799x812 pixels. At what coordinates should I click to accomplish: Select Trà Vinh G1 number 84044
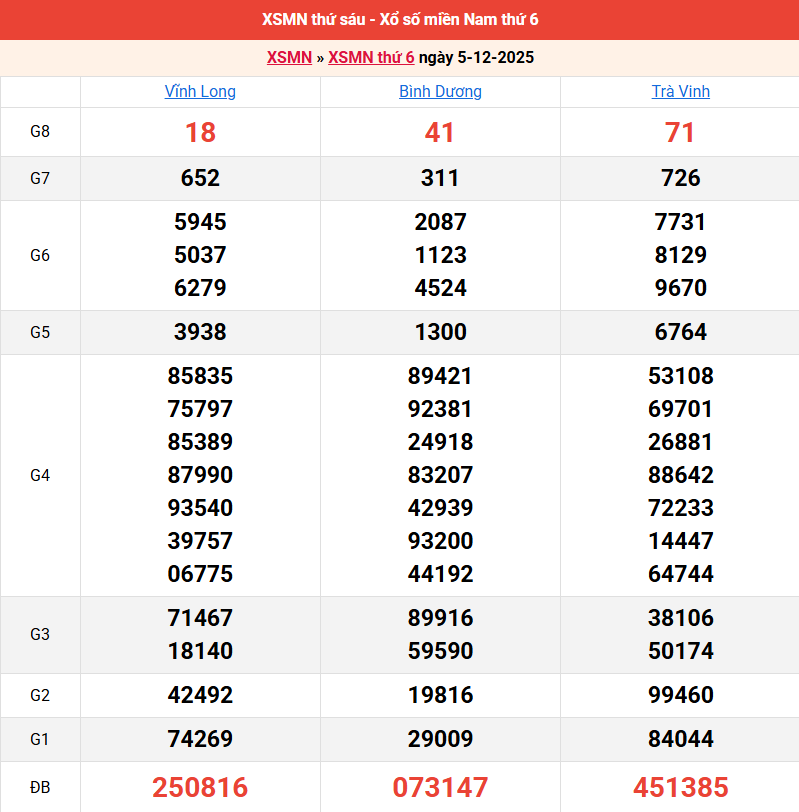pyautogui.click(x=680, y=739)
